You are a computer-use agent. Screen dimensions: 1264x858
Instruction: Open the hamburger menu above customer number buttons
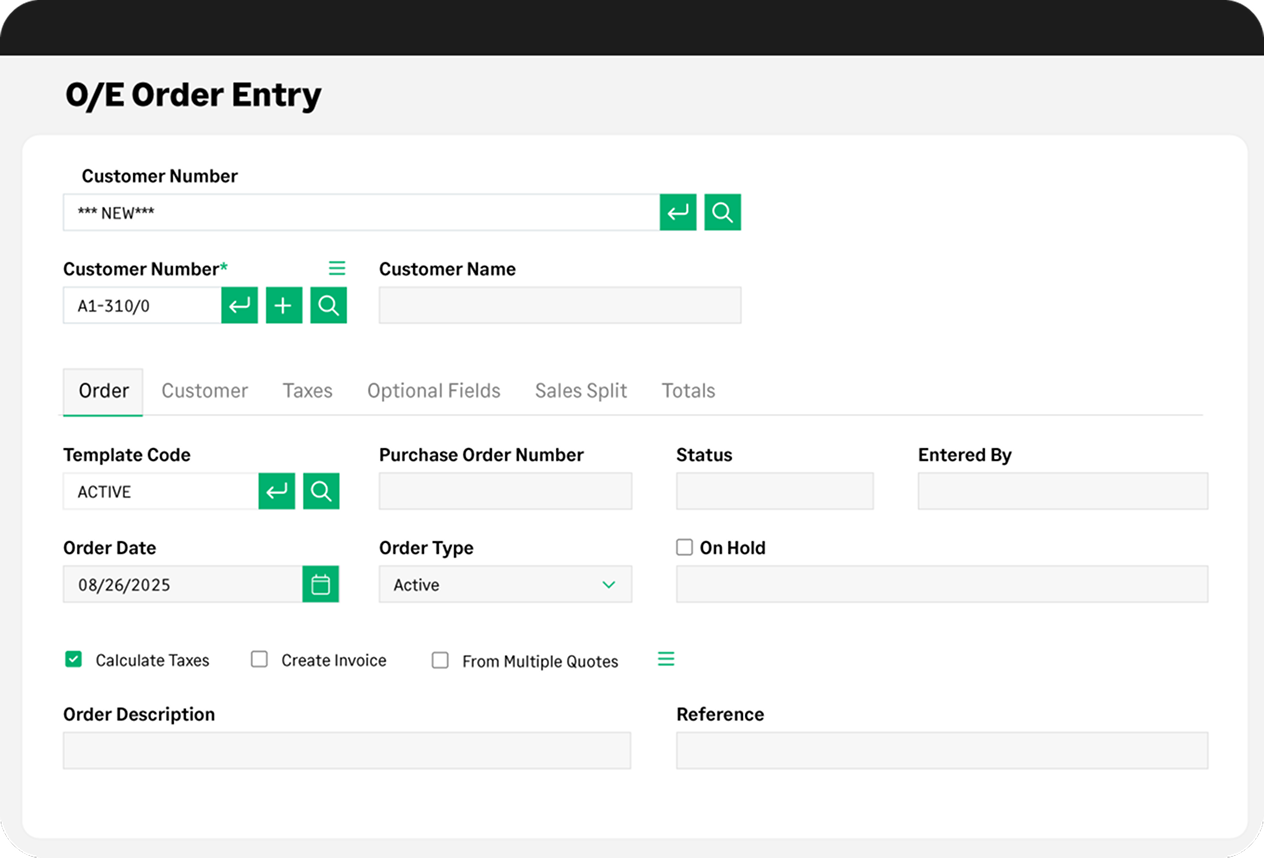337,268
